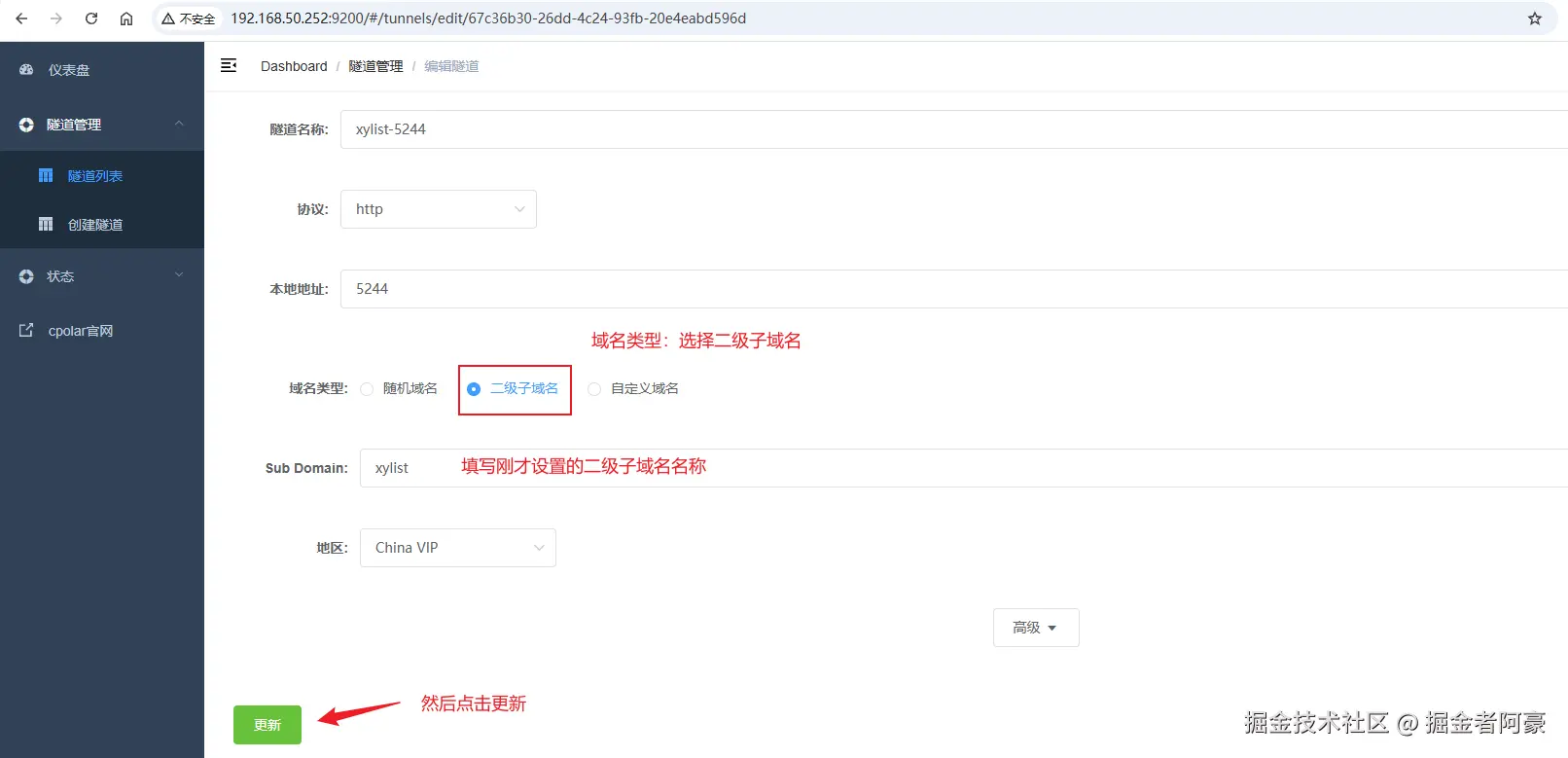
Task: Go to Dashboard breadcrumb link
Action: [x=294, y=66]
